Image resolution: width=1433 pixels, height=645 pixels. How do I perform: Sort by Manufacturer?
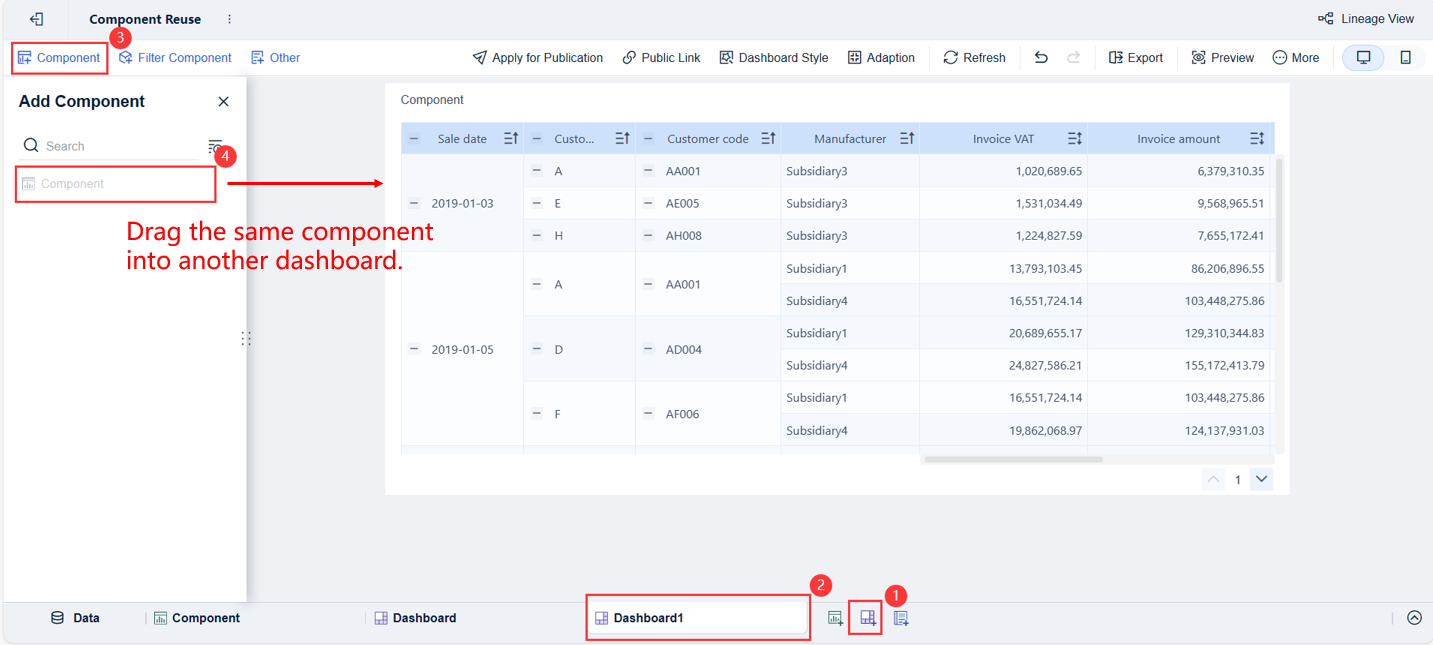point(907,139)
